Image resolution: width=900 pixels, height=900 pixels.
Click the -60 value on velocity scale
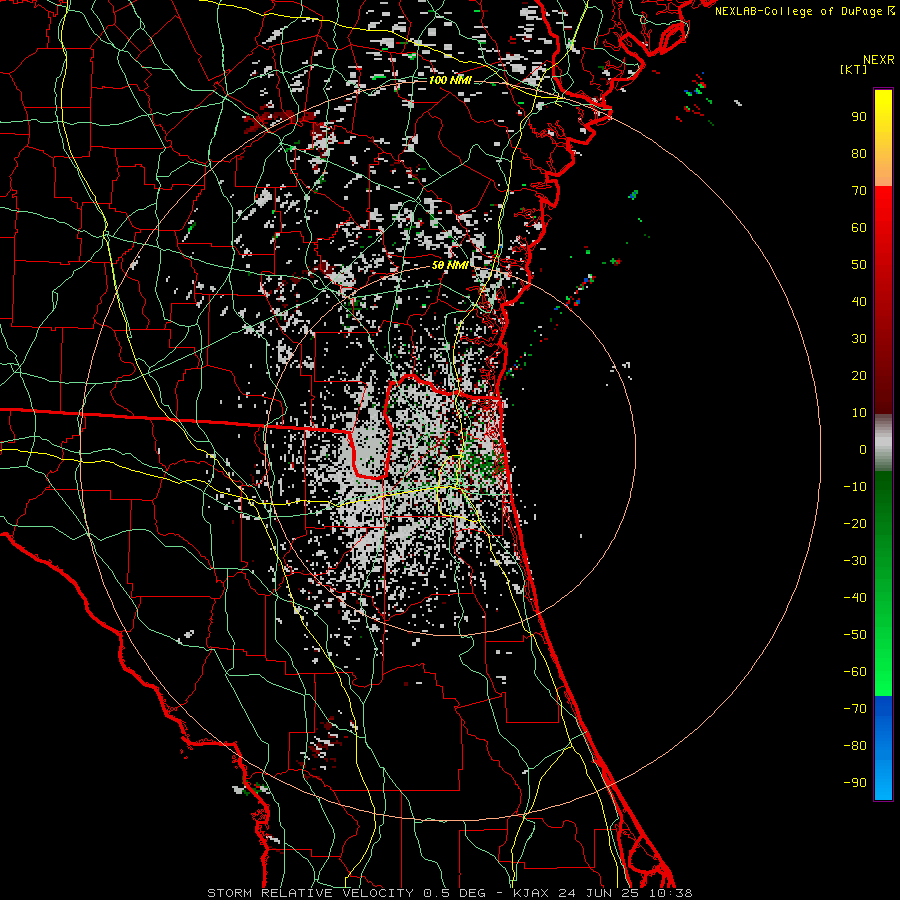pyautogui.click(x=855, y=672)
